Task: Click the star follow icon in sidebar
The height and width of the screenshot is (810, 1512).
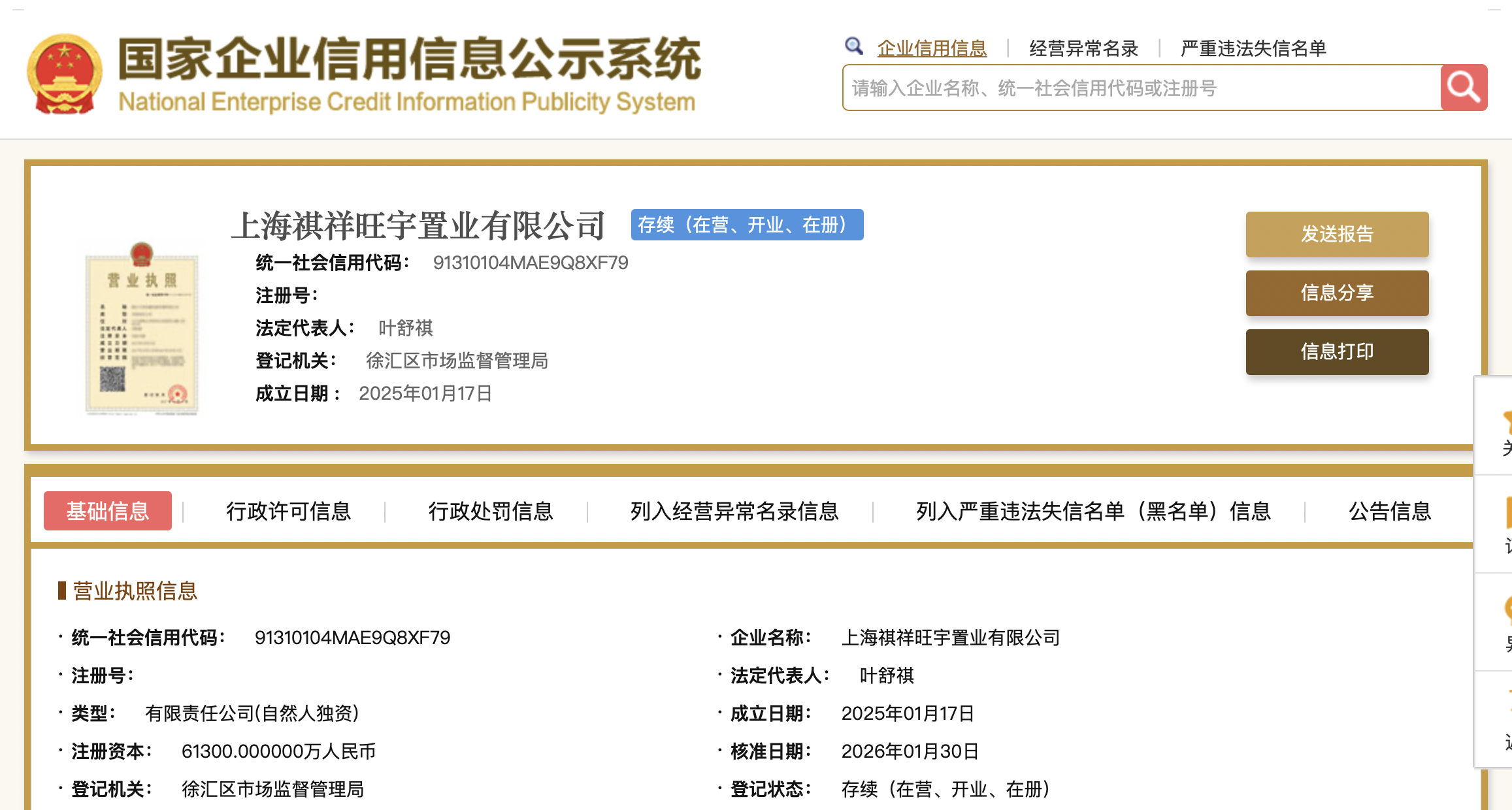Action: coord(1507,423)
